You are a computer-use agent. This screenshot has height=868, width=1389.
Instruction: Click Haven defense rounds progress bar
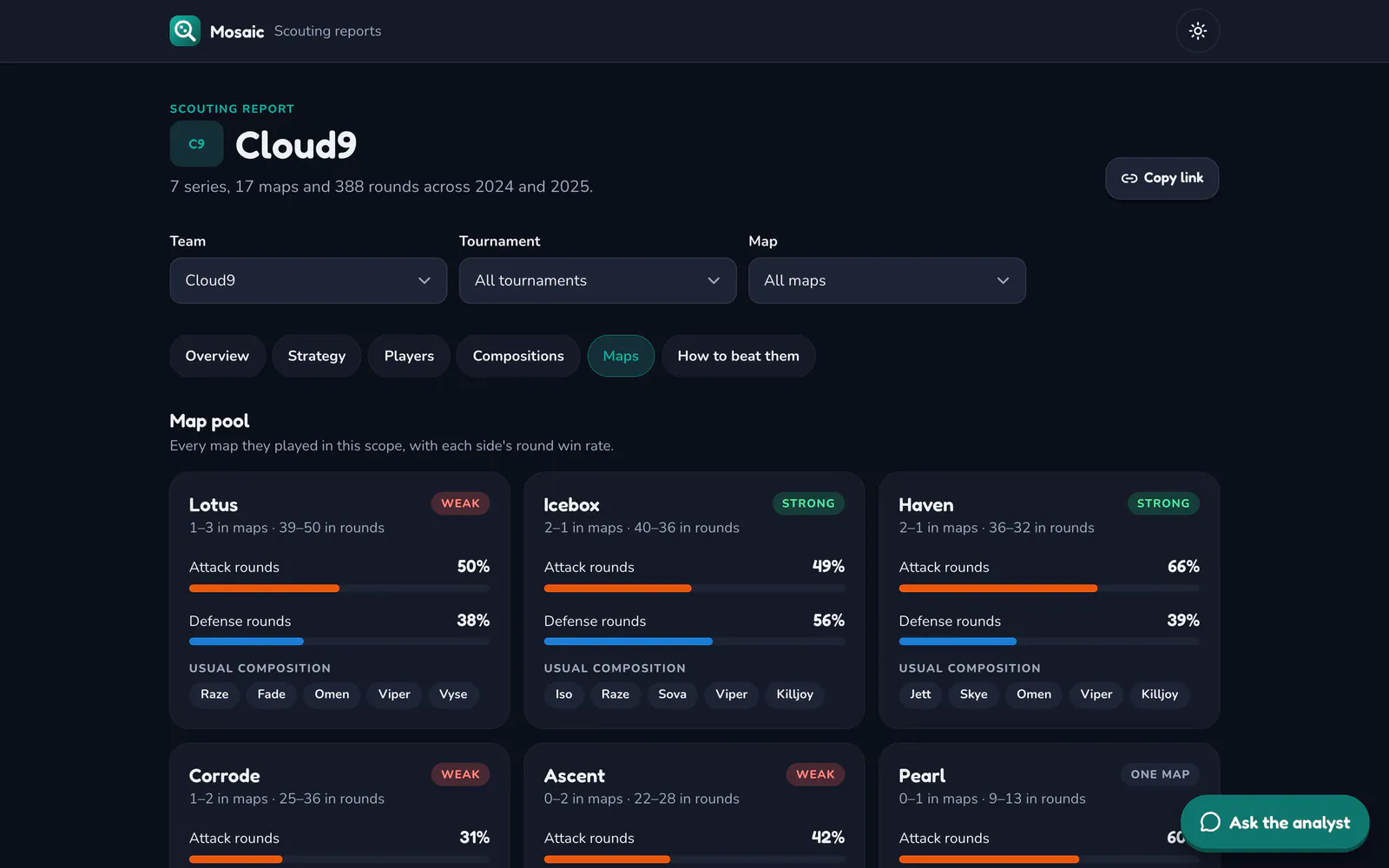[1050, 641]
